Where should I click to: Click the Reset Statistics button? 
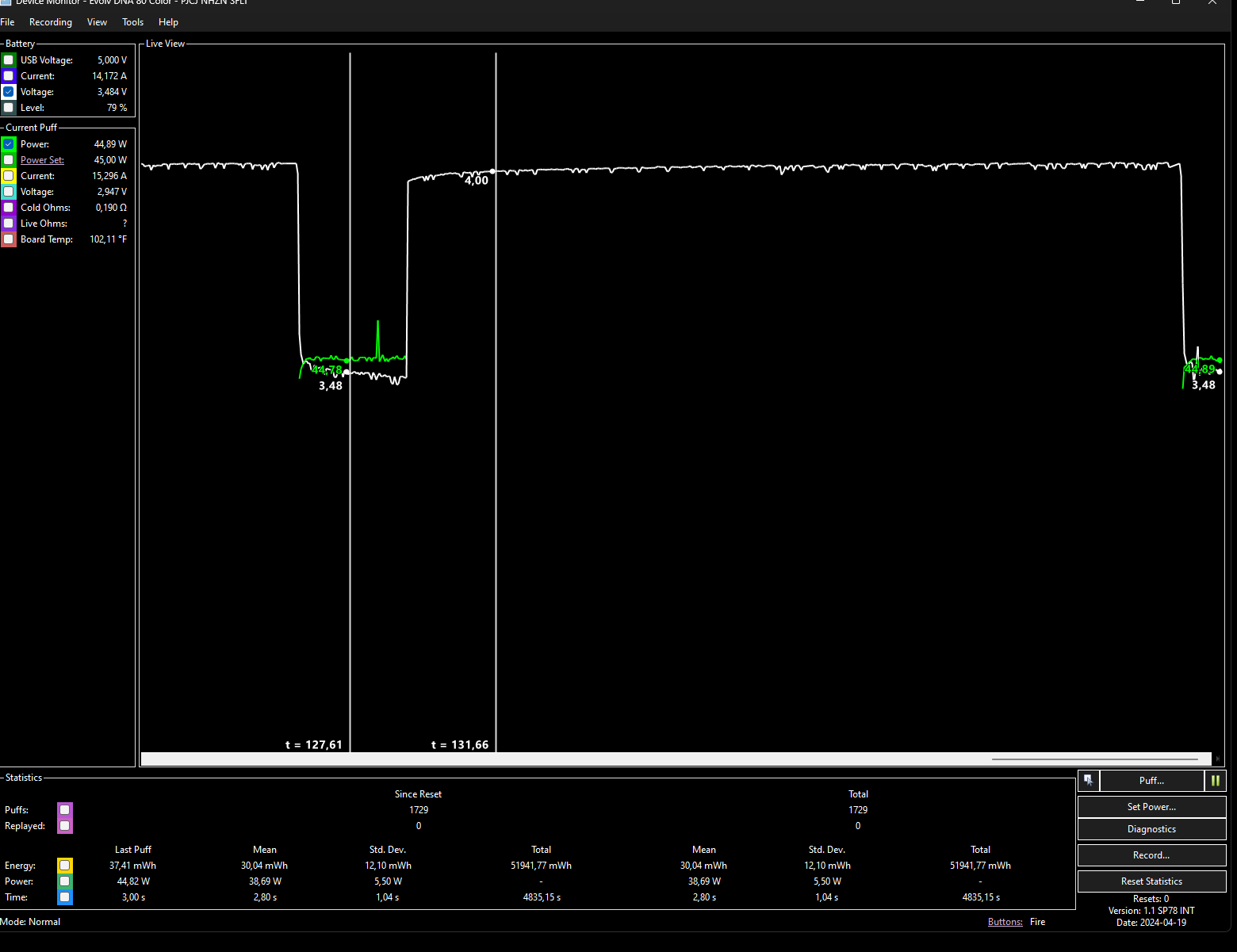click(x=1151, y=881)
